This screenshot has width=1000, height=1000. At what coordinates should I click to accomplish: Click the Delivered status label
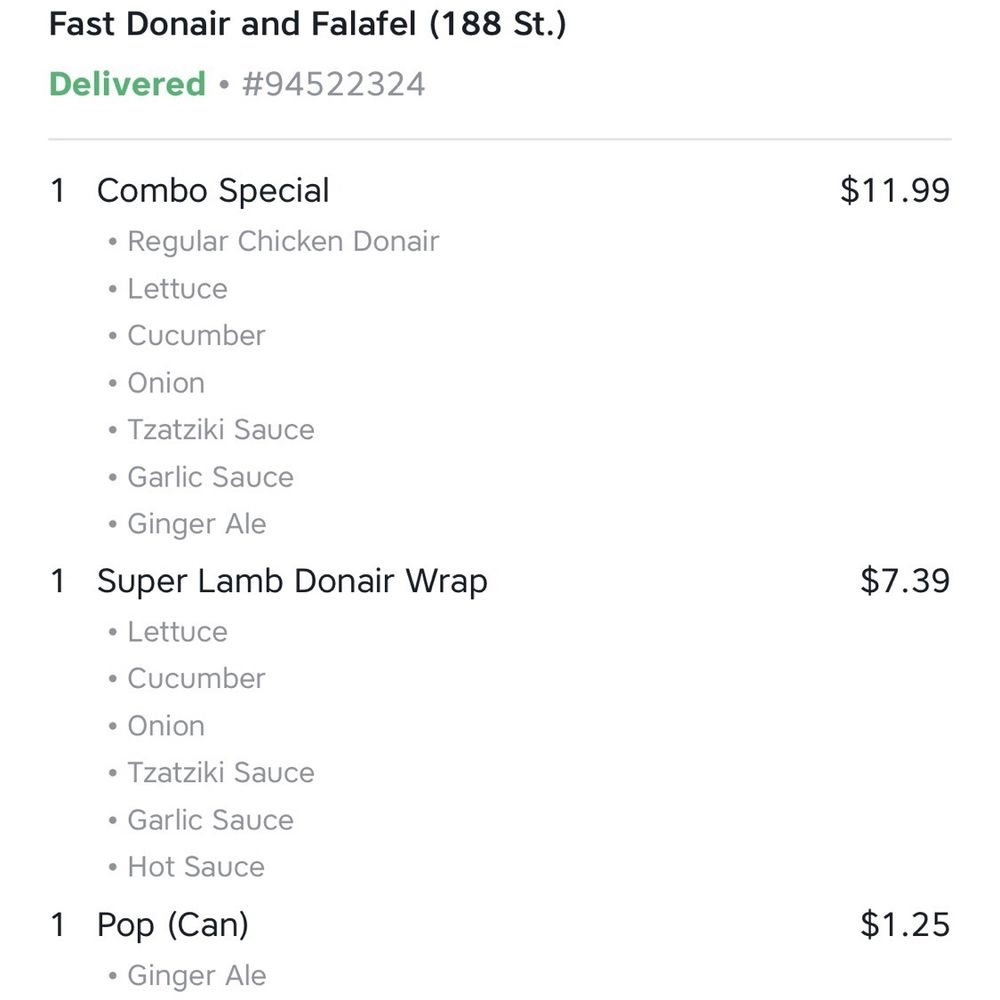click(x=128, y=84)
